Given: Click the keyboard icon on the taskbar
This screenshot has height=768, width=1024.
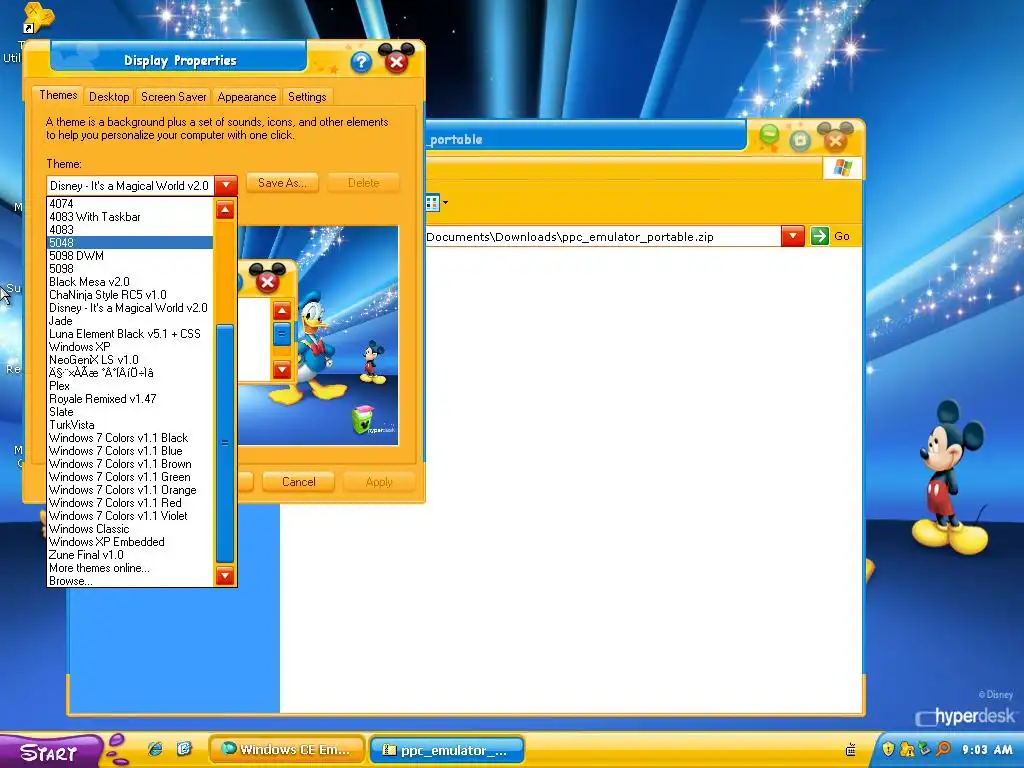Looking at the screenshot, I should [x=850, y=749].
